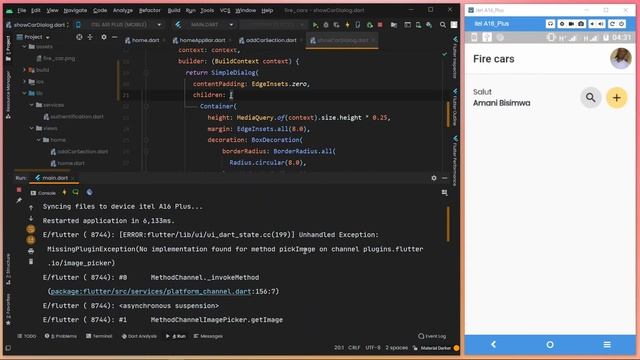Tap the profile avatar in Fire cars app
The height and width of the screenshot is (360, 640).
[621, 58]
